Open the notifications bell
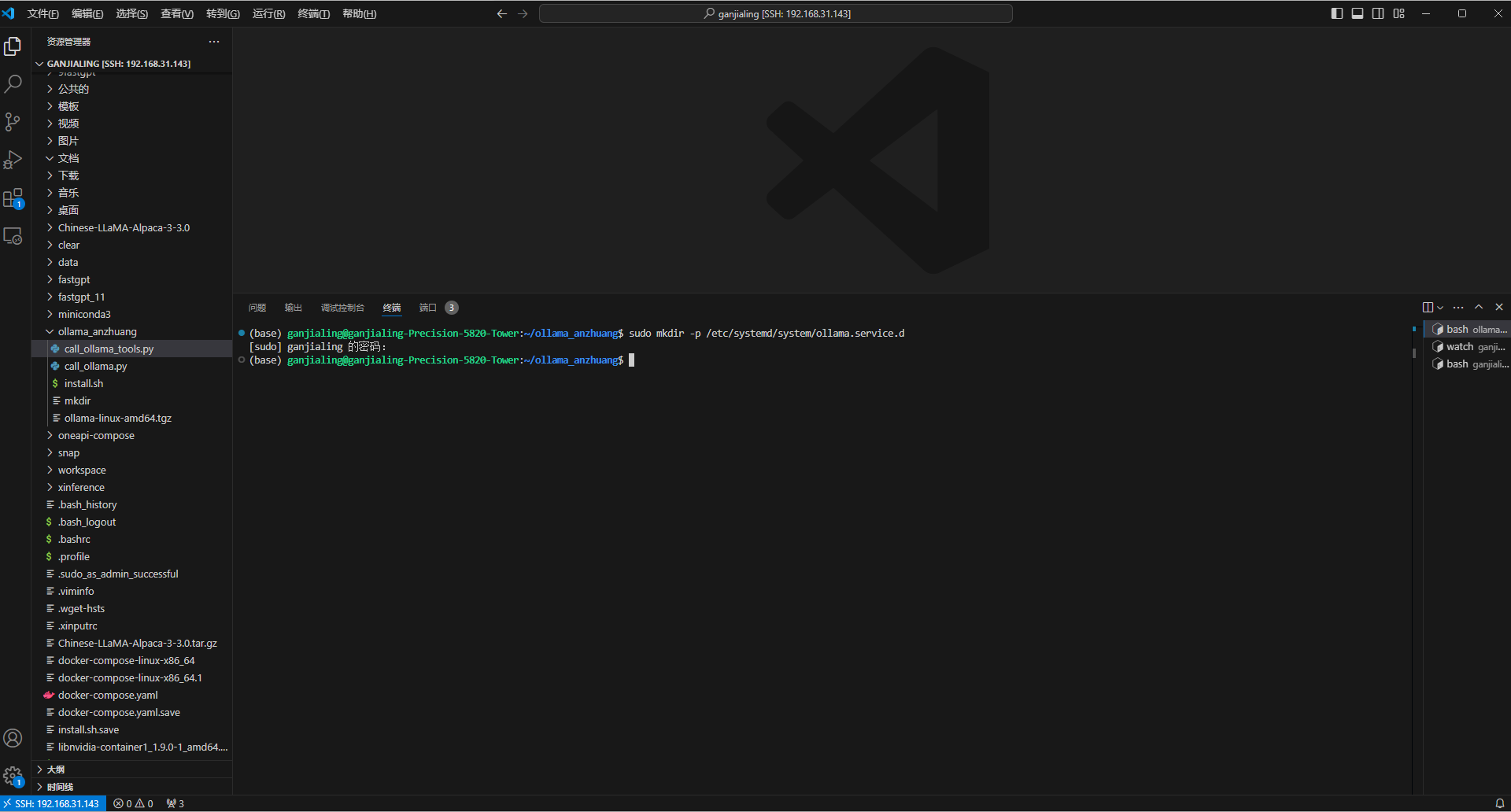 tap(1499, 803)
